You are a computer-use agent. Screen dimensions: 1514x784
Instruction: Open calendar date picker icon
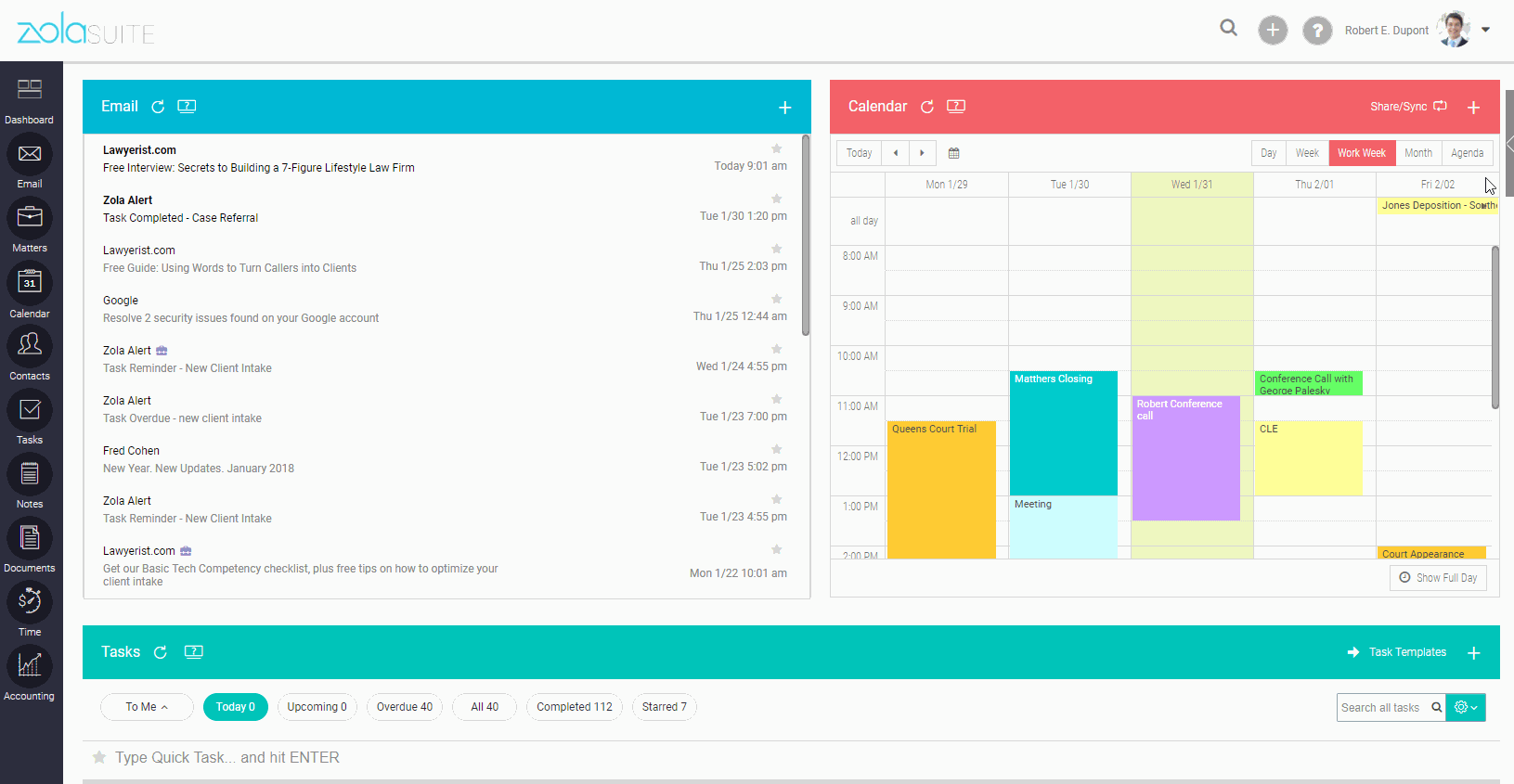pyautogui.click(x=953, y=153)
